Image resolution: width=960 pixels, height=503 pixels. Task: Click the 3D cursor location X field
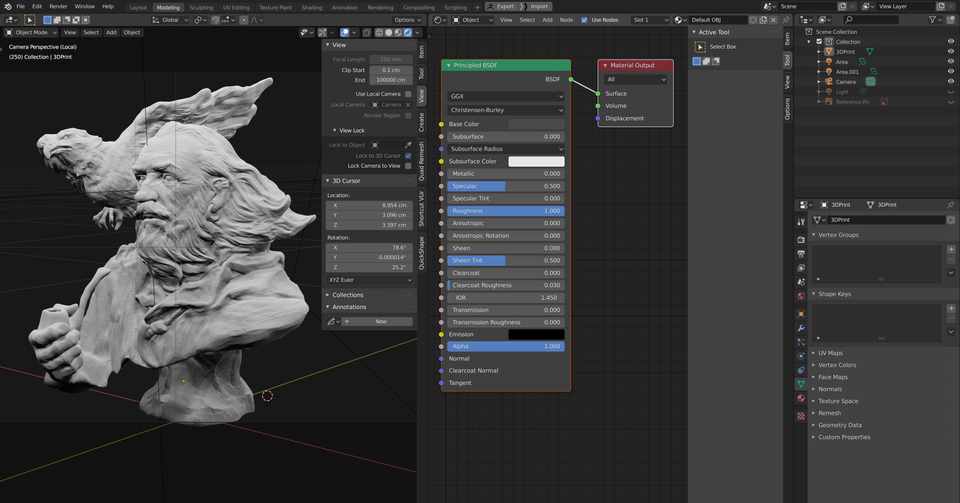tap(370, 206)
